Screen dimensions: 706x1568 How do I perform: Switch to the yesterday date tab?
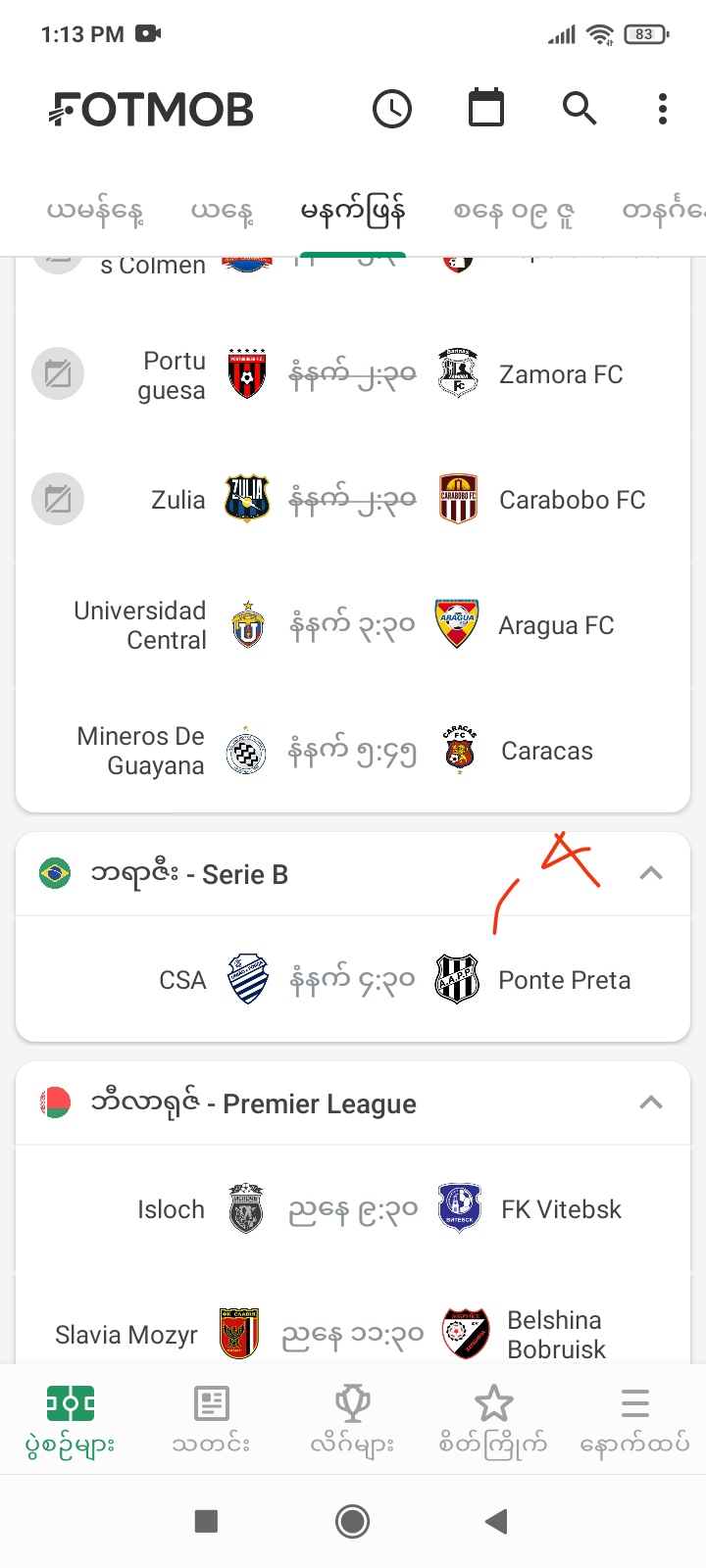tap(95, 212)
